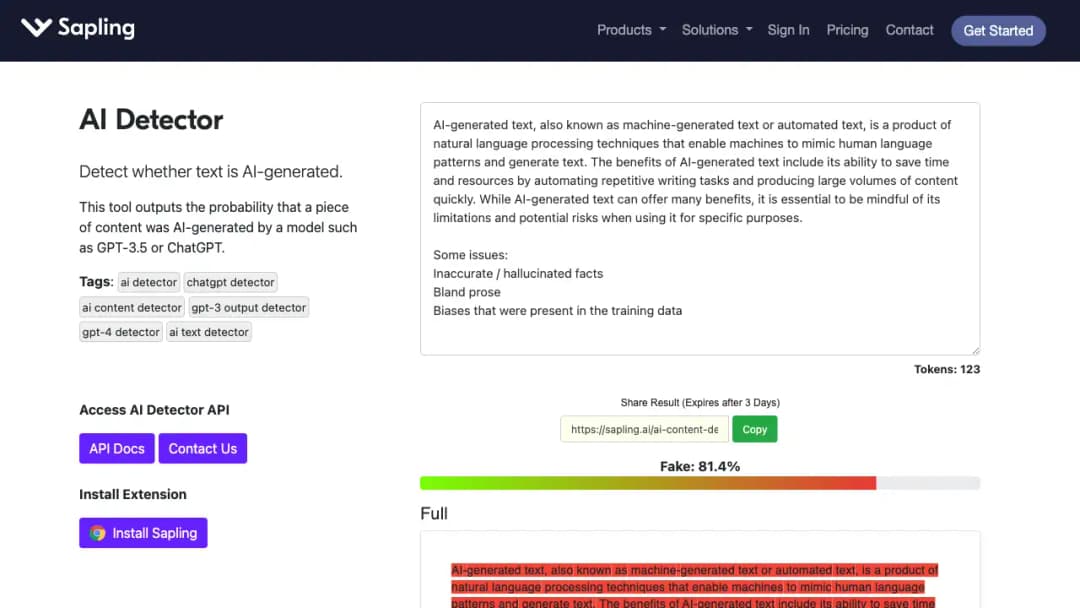The image size is (1080, 608).
Task: Copy the share result URL
Action: [x=754, y=428]
